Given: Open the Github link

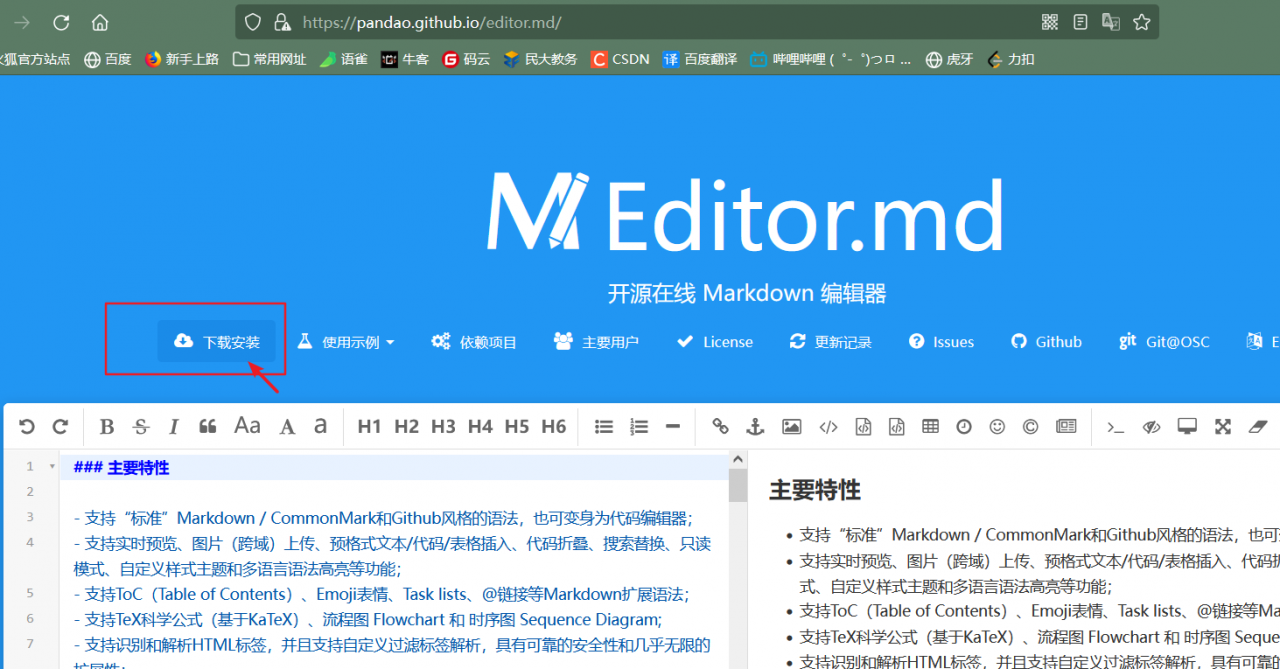Looking at the screenshot, I should click(x=1046, y=342).
